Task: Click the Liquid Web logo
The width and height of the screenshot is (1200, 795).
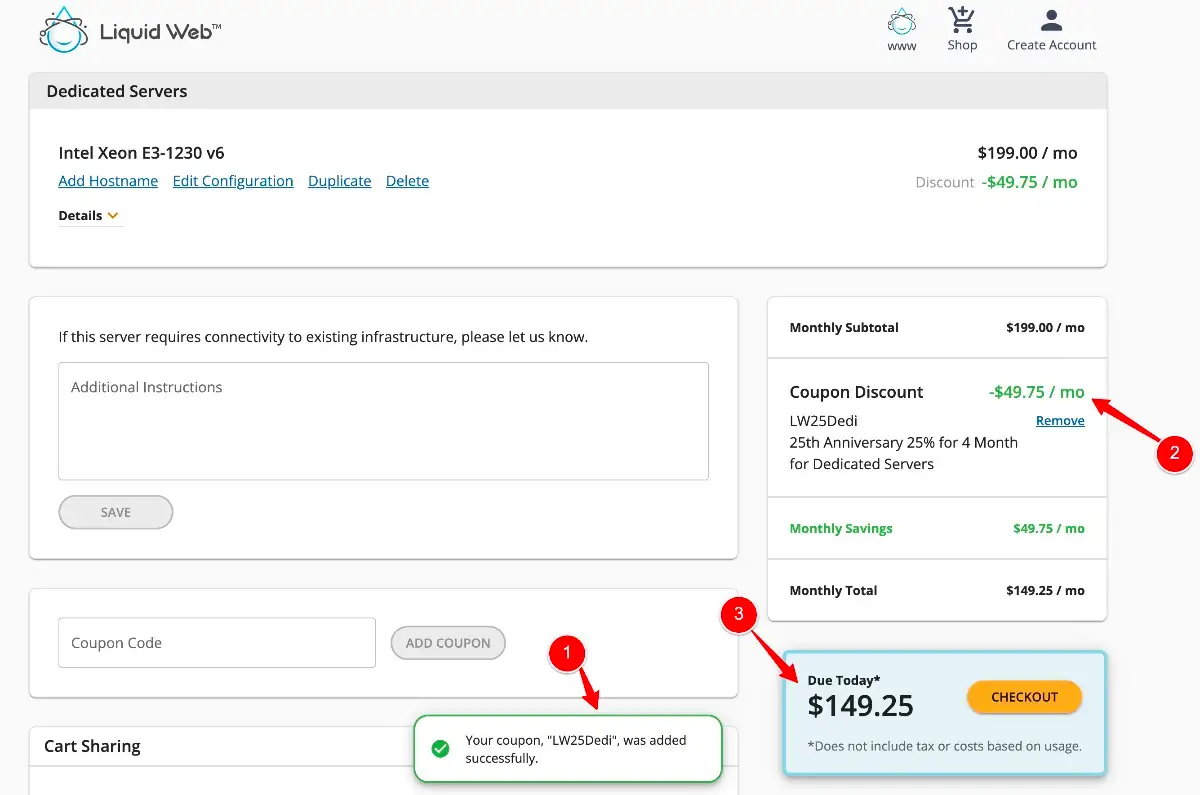Action: (130, 30)
